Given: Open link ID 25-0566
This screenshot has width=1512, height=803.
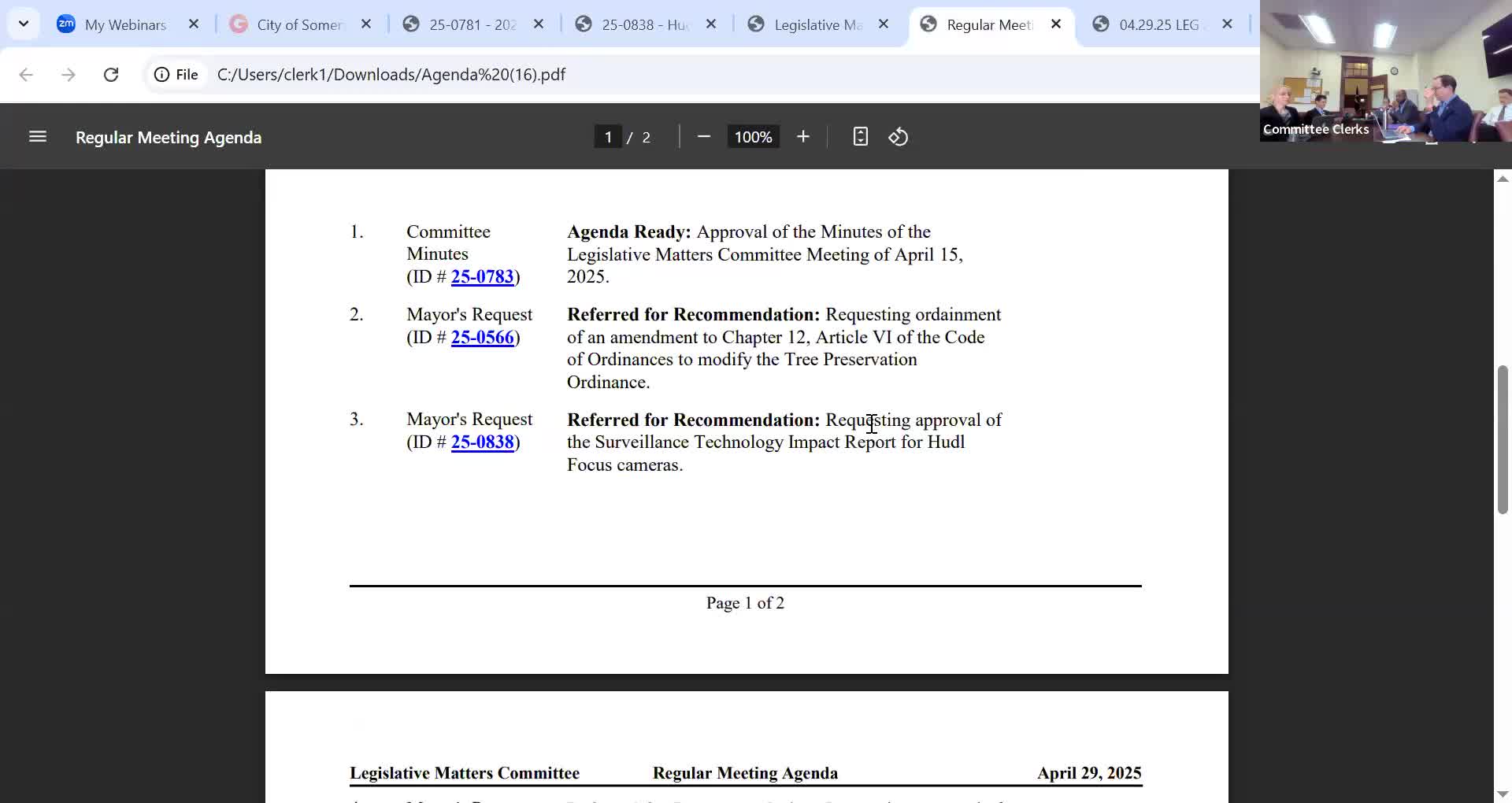Looking at the screenshot, I should tap(482, 338).
